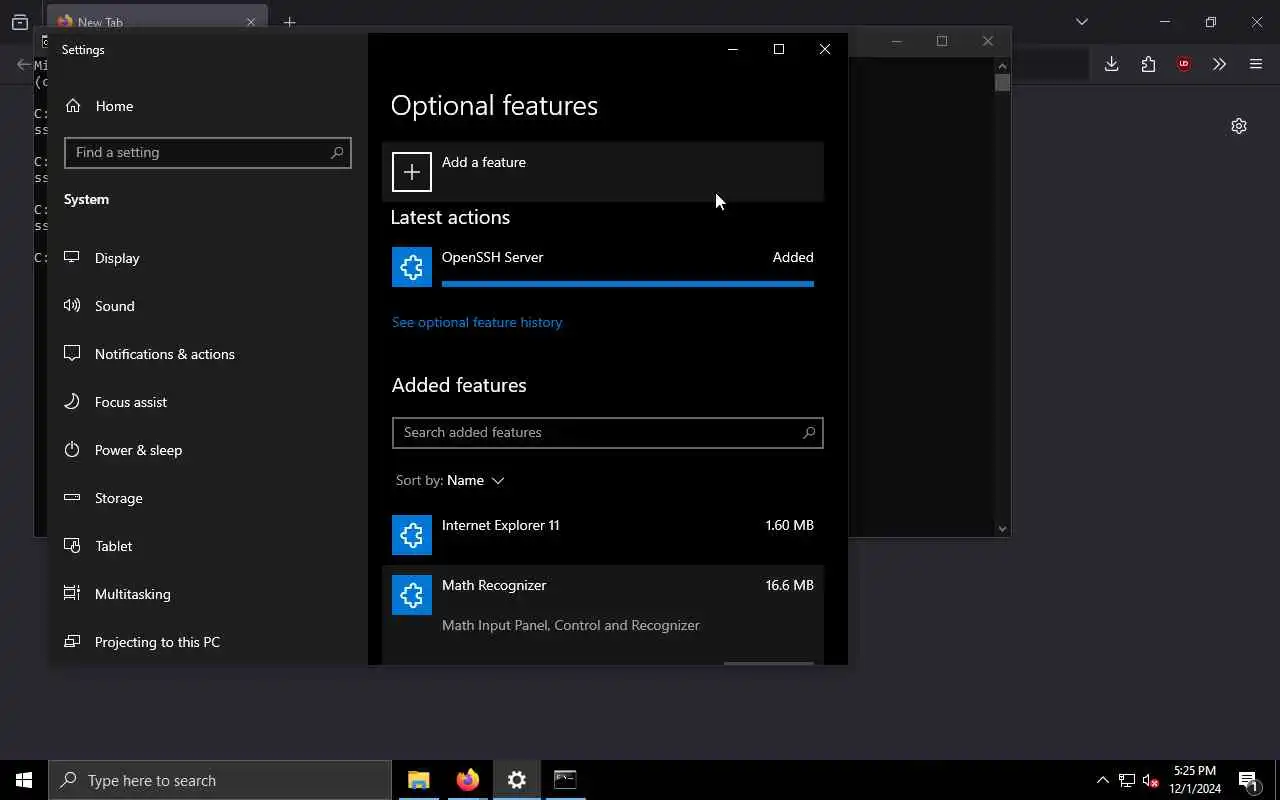The image size is (1280, 800).
Task: Click the OpenSSH Server puzzle icon
Action: click(411, 267)
